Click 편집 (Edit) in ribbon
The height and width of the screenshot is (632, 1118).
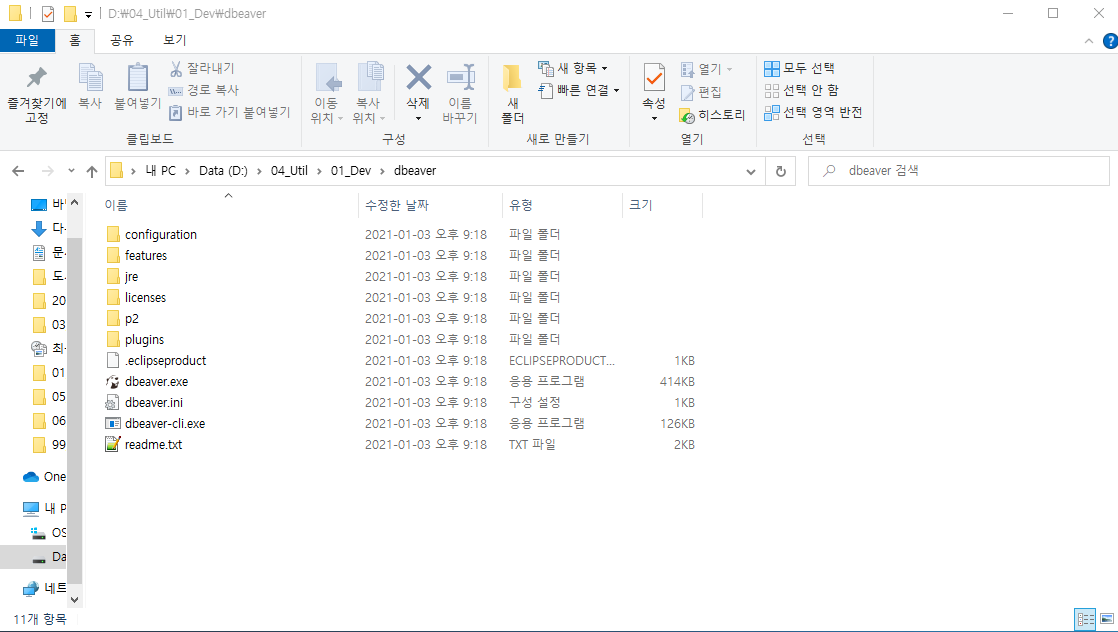pyautogui.click(x=702, y=93)
